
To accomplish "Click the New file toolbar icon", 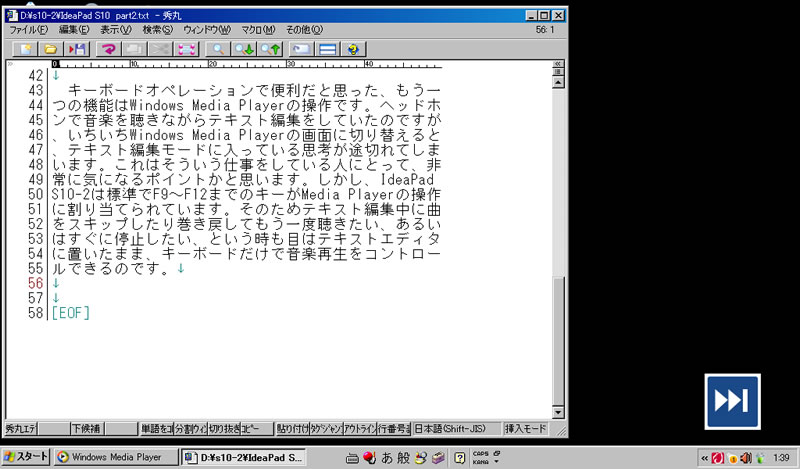I will click(25, 48).
